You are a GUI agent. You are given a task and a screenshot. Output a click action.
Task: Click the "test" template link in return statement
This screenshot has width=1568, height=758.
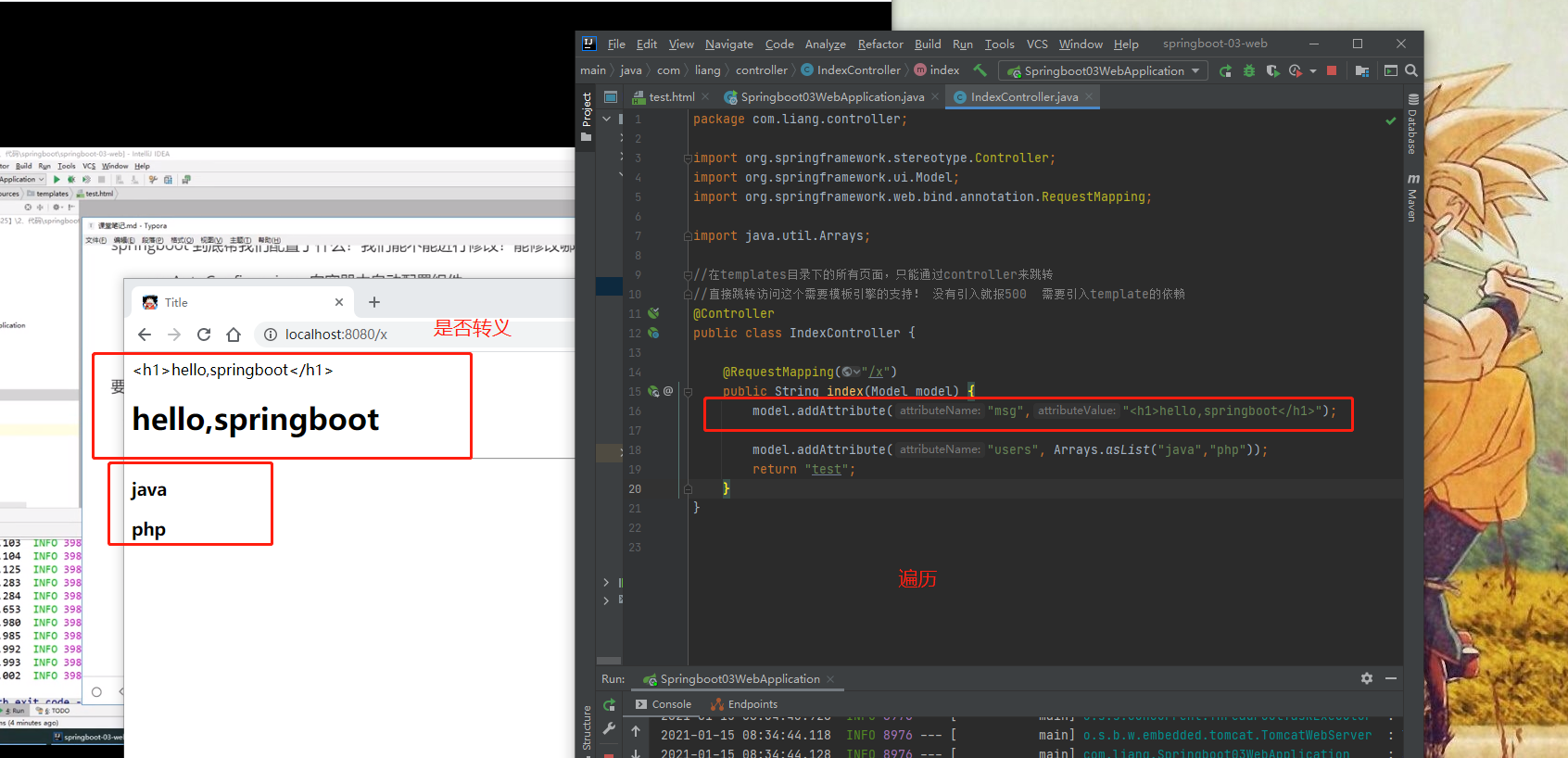pos(827,470)
